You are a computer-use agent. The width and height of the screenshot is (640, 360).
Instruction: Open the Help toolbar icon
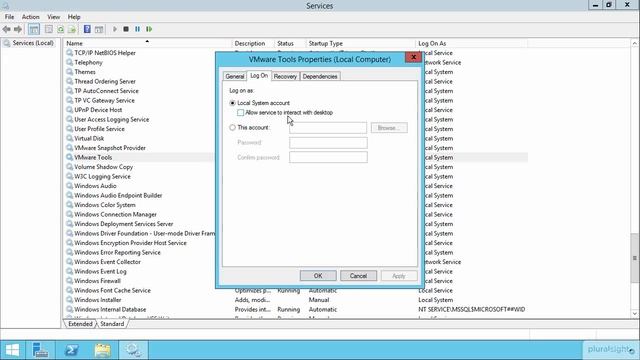point(87,29)
